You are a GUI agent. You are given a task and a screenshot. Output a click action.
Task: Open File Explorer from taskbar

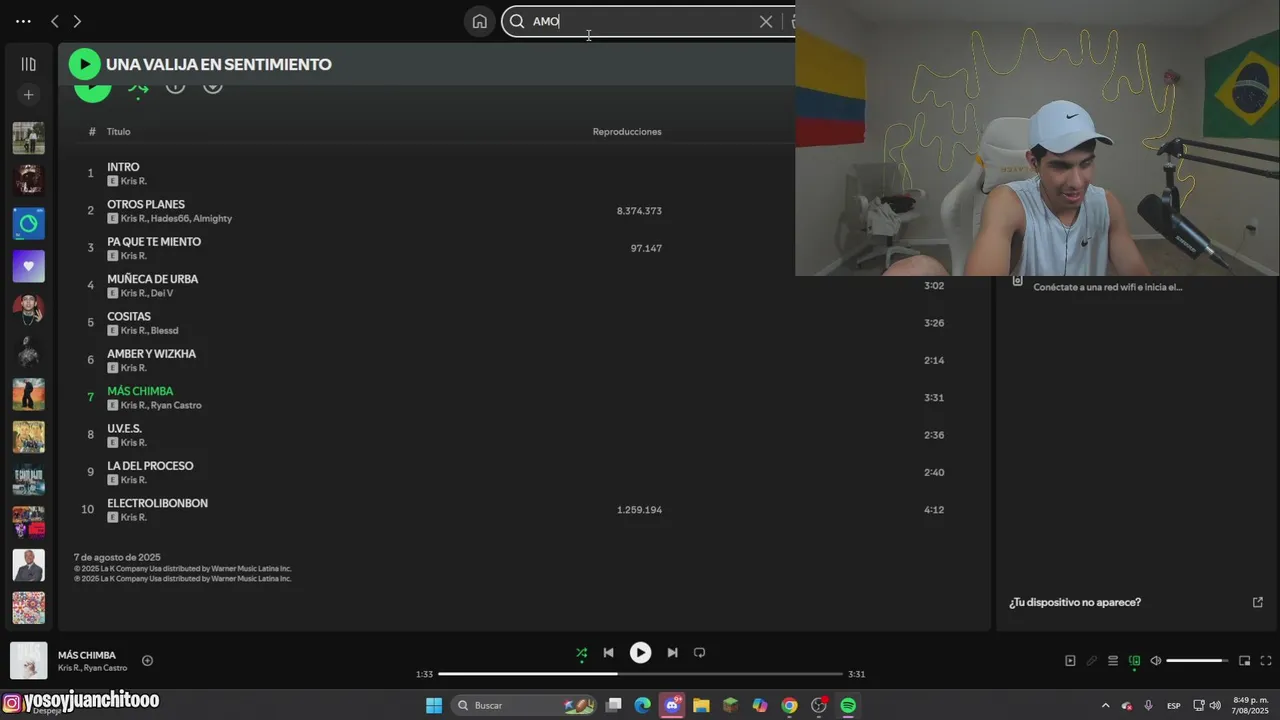pyautogui.click(x=701, y=705)
